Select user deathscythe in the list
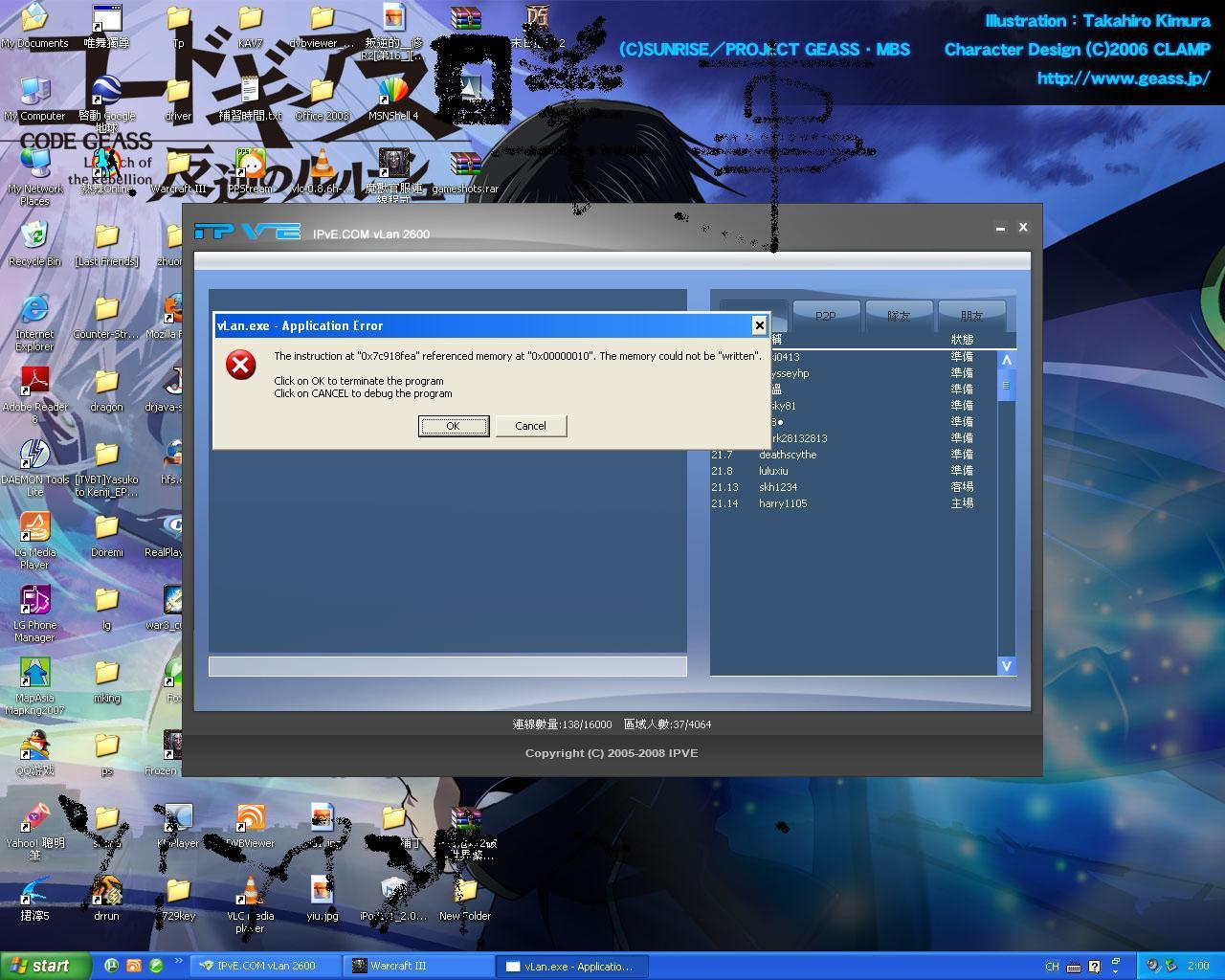This screenshot has height=980, width=1225. pyautogui.click(x=788, y=455)
